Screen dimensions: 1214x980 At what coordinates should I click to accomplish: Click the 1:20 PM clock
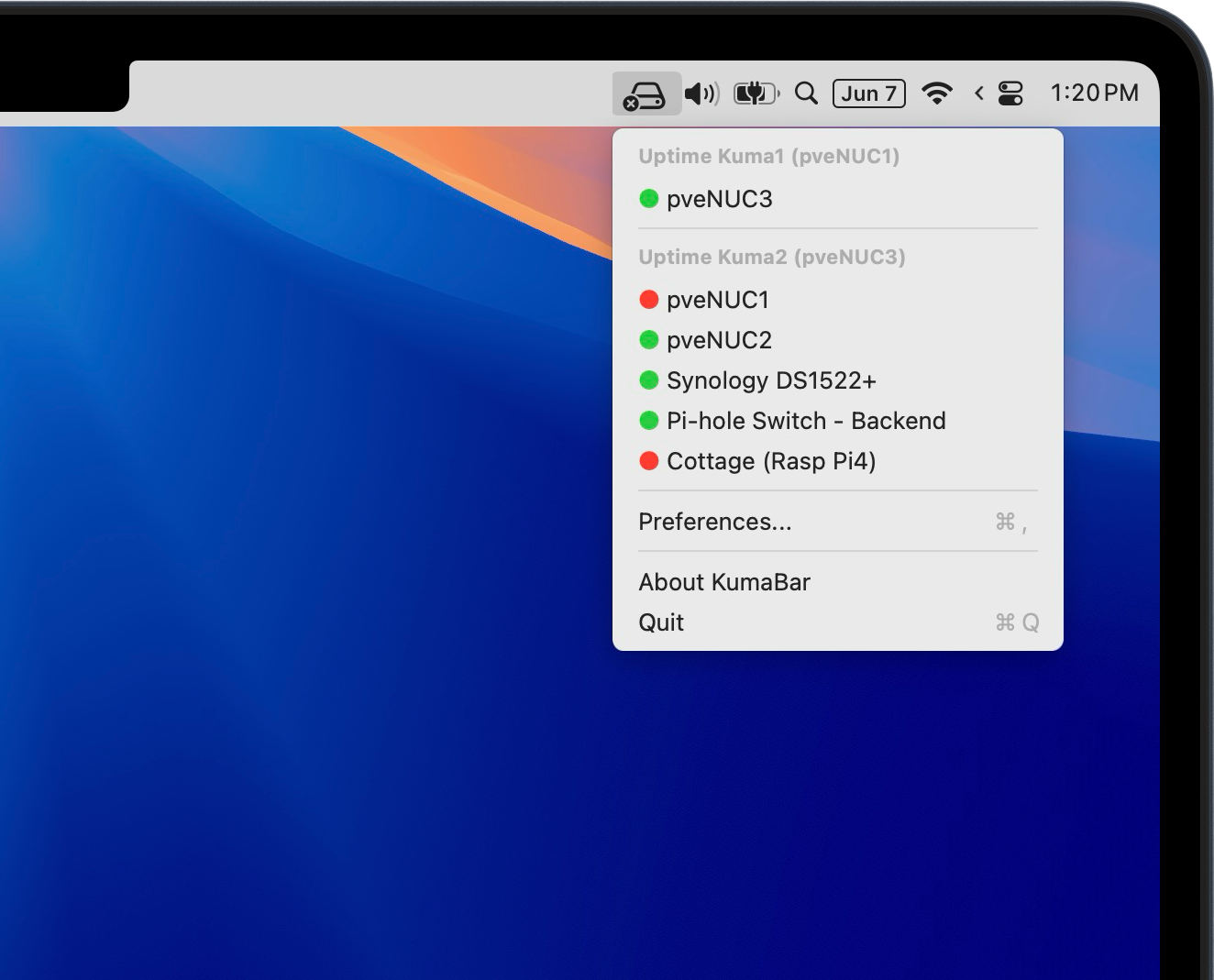click(x=1094, y=94)
